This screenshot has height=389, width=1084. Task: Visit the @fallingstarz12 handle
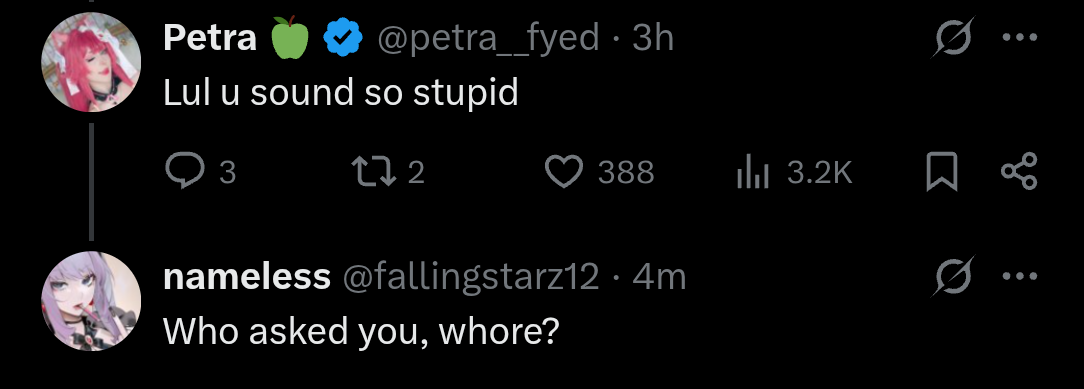470,278
